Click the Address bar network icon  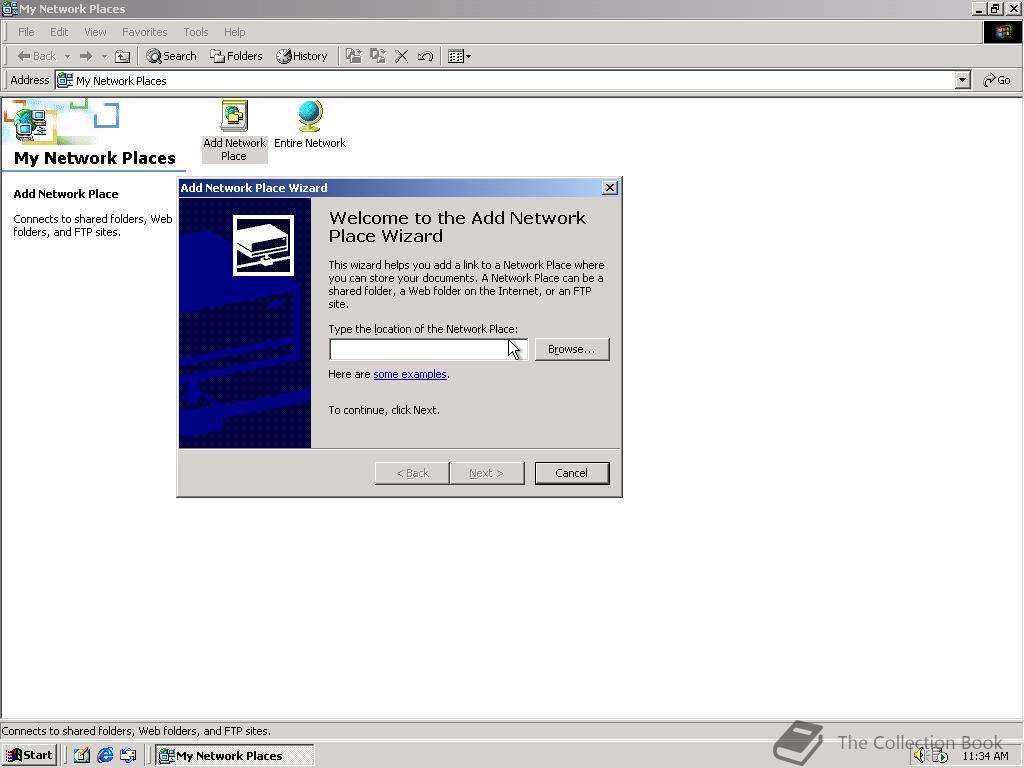[x=65, y=80]
